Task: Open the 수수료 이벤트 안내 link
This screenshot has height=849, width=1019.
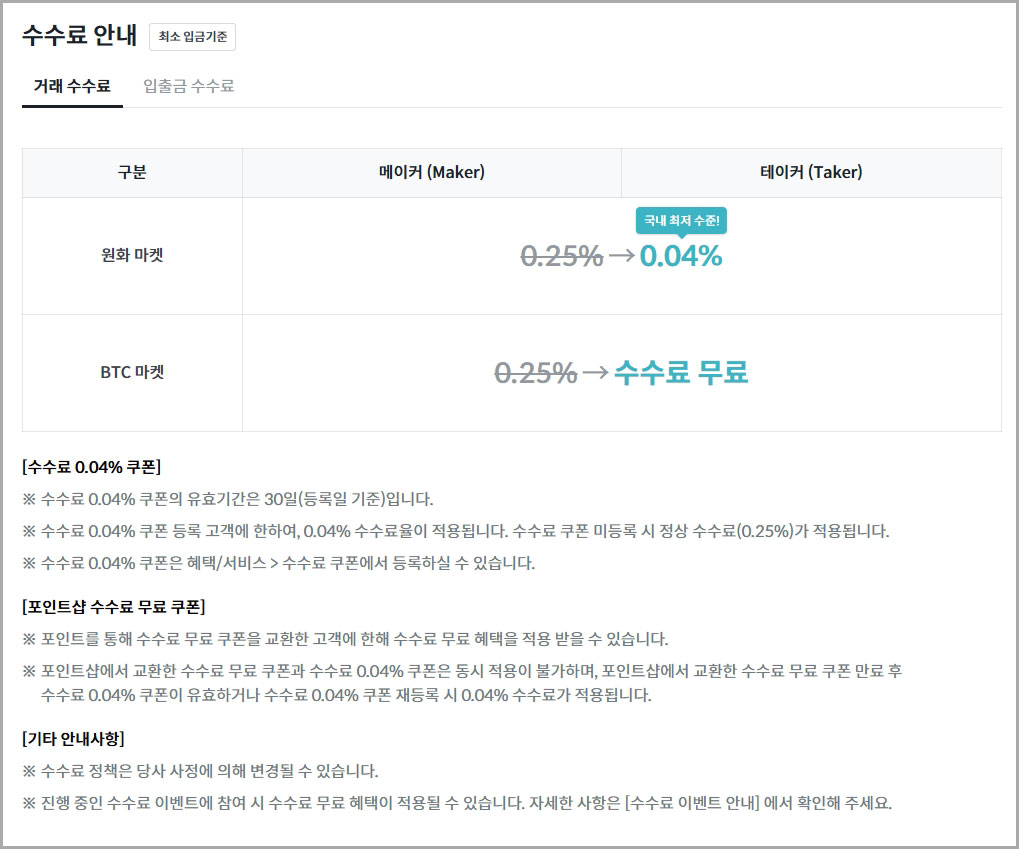Action: click(x=690, y=803)
